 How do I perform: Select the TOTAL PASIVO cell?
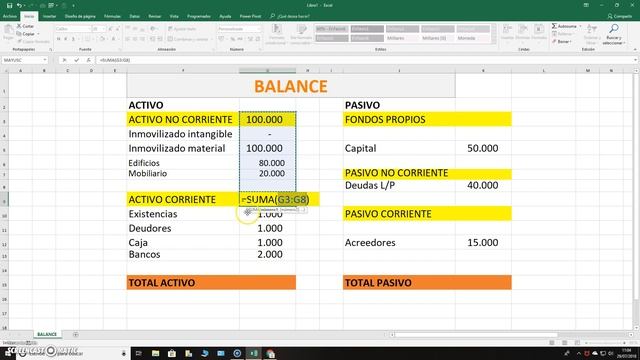pos(399,282)
